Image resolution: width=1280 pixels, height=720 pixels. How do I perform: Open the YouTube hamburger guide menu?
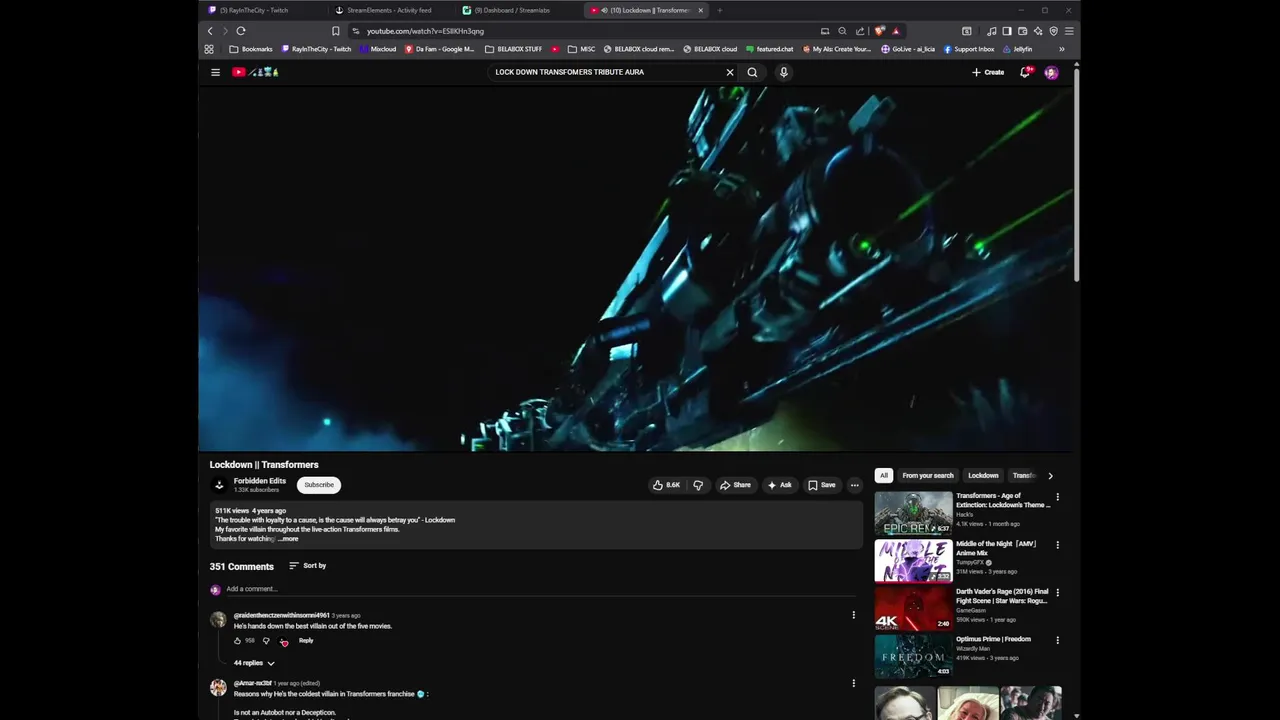coord(215,72)
